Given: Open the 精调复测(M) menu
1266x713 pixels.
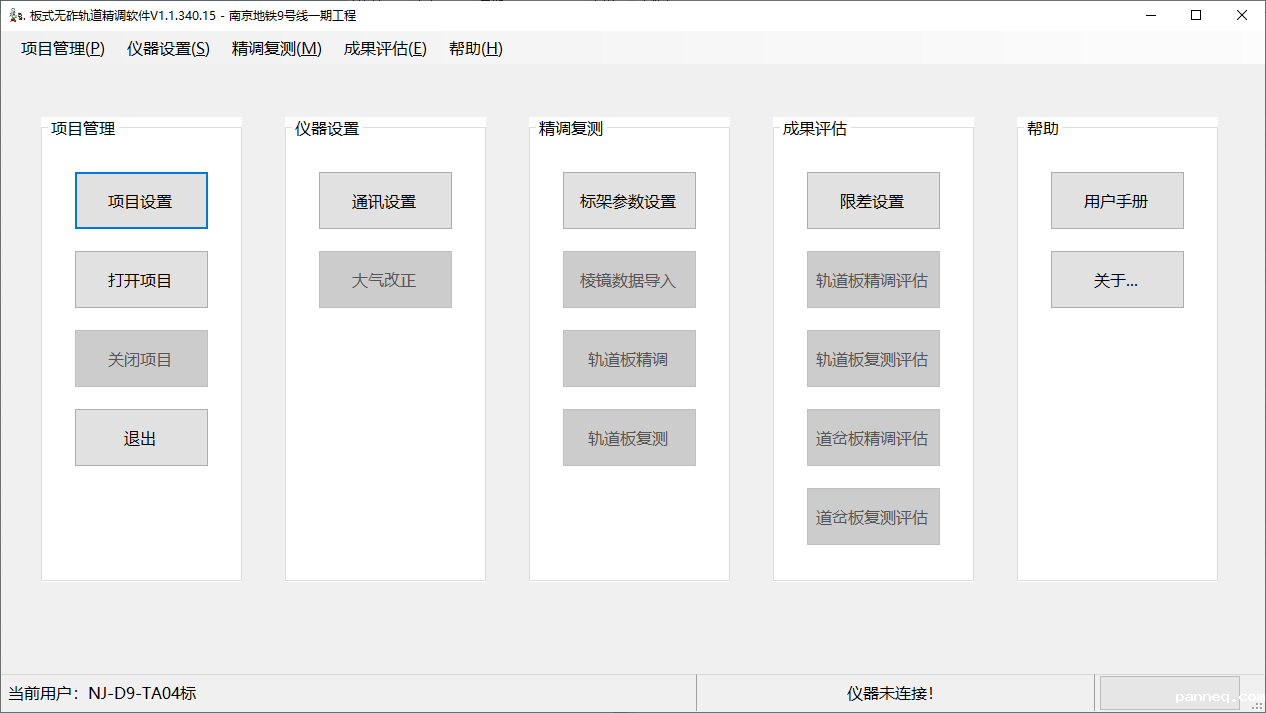Looking at the screenshot, I should [x=277, y=49].
